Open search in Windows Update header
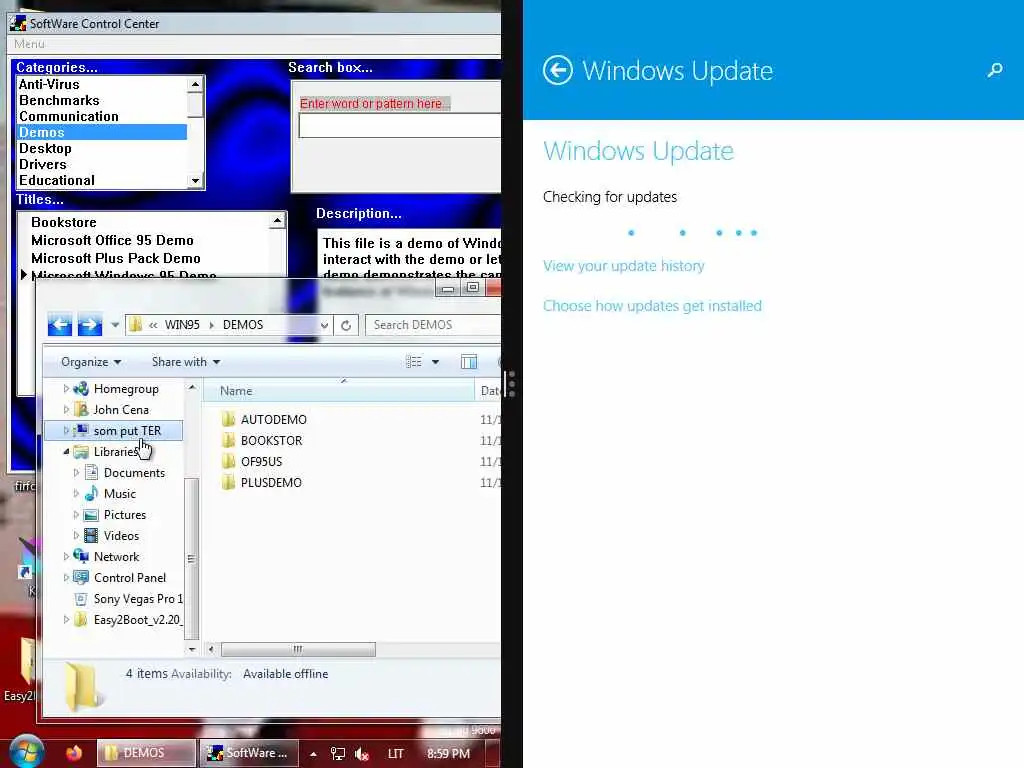The width and height of the screenshot is (1024, 768). pos(995,70)
